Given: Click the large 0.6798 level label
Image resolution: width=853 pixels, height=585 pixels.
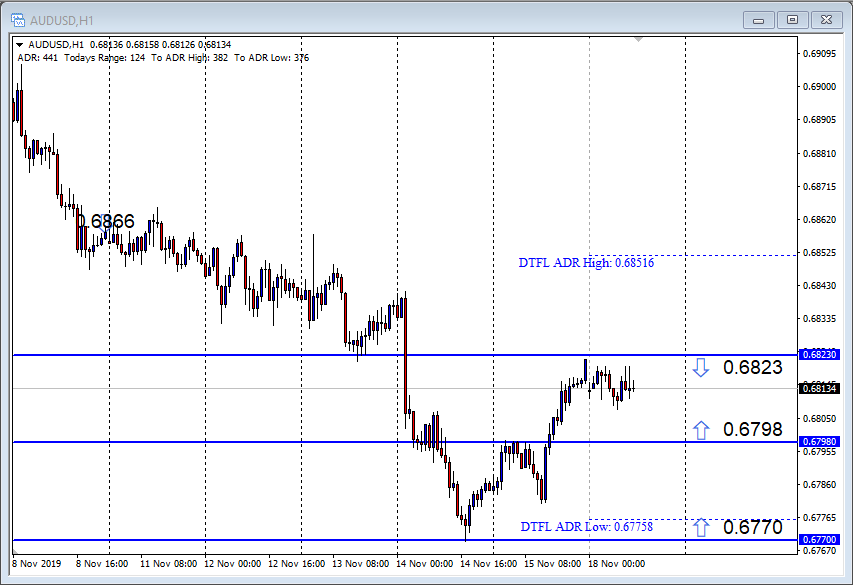Looking at the screenshot, I should tap(752, 429).
